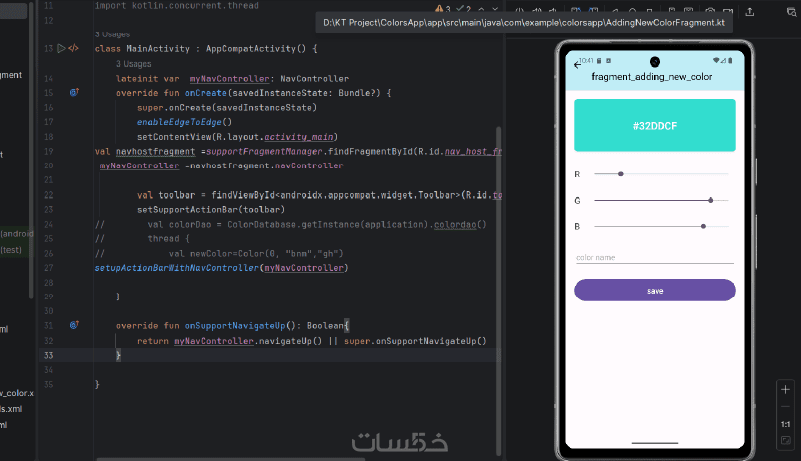Set emulator zoom to 1:1 actual size
The height and width of the screenshot is (461, 801).
pyautogui.click(x=785, y=424)
